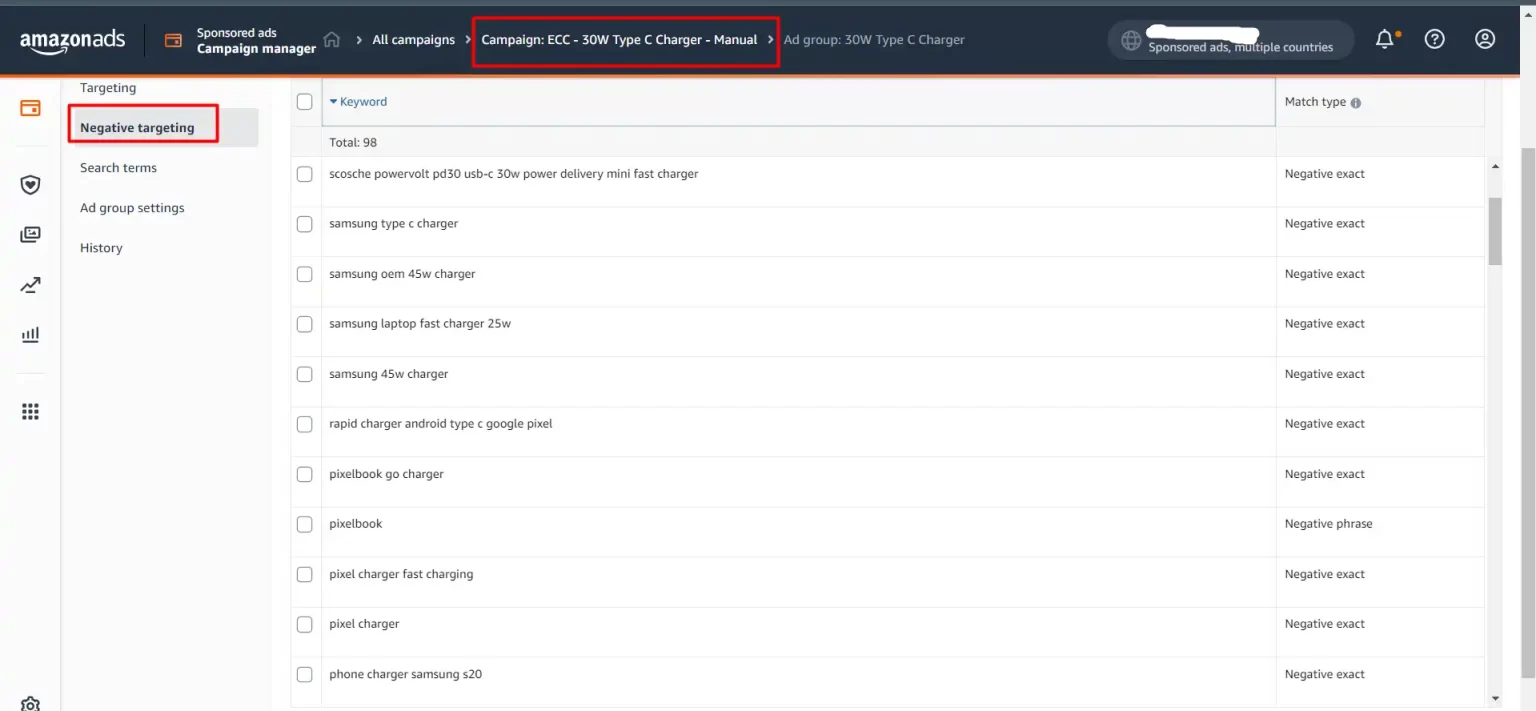1536x711 pixels.
Task: Select checkbox for the pixelbook negative phrase row
Action: coord(305,524)
